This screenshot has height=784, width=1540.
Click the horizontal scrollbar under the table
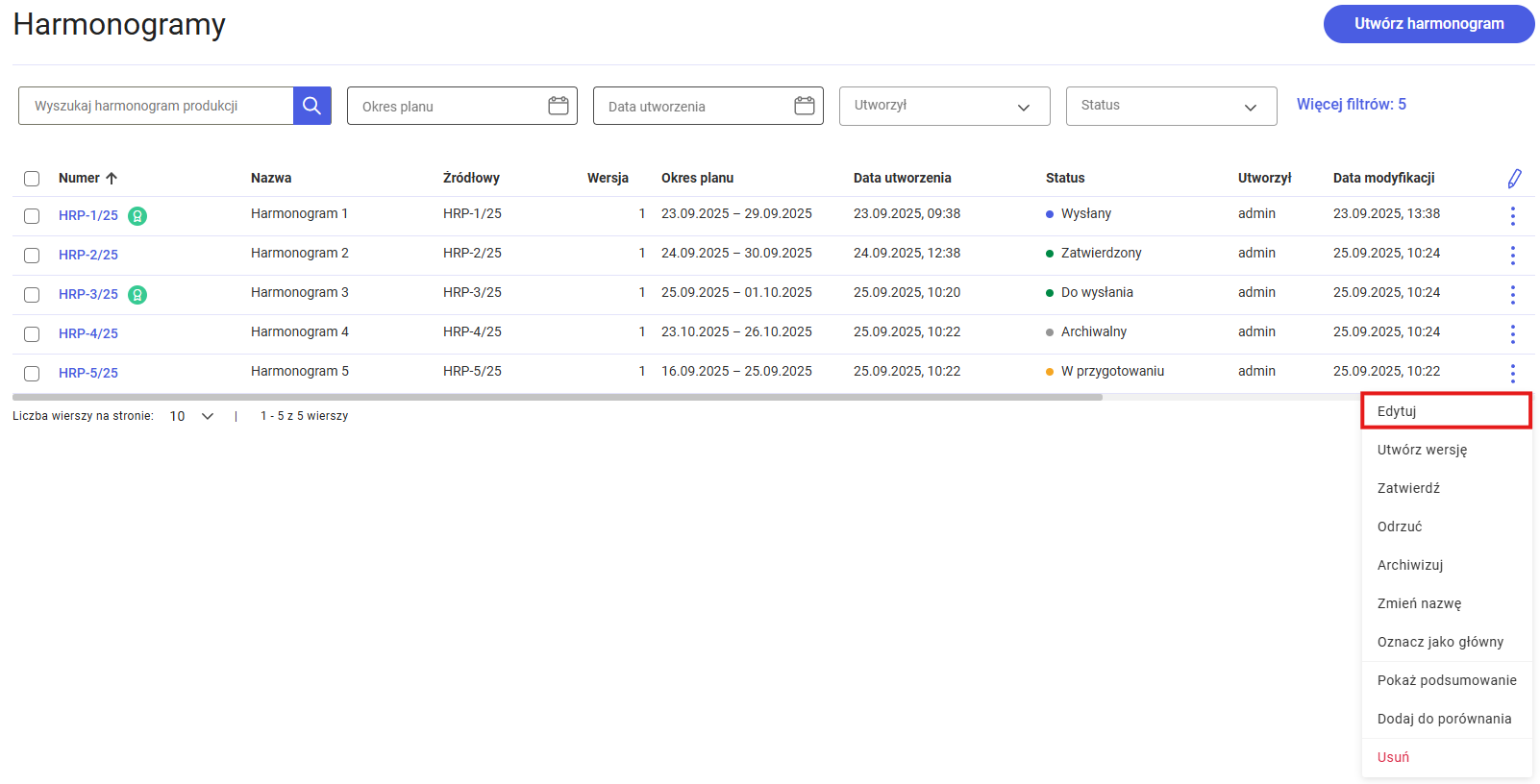(x=558, y=397)
